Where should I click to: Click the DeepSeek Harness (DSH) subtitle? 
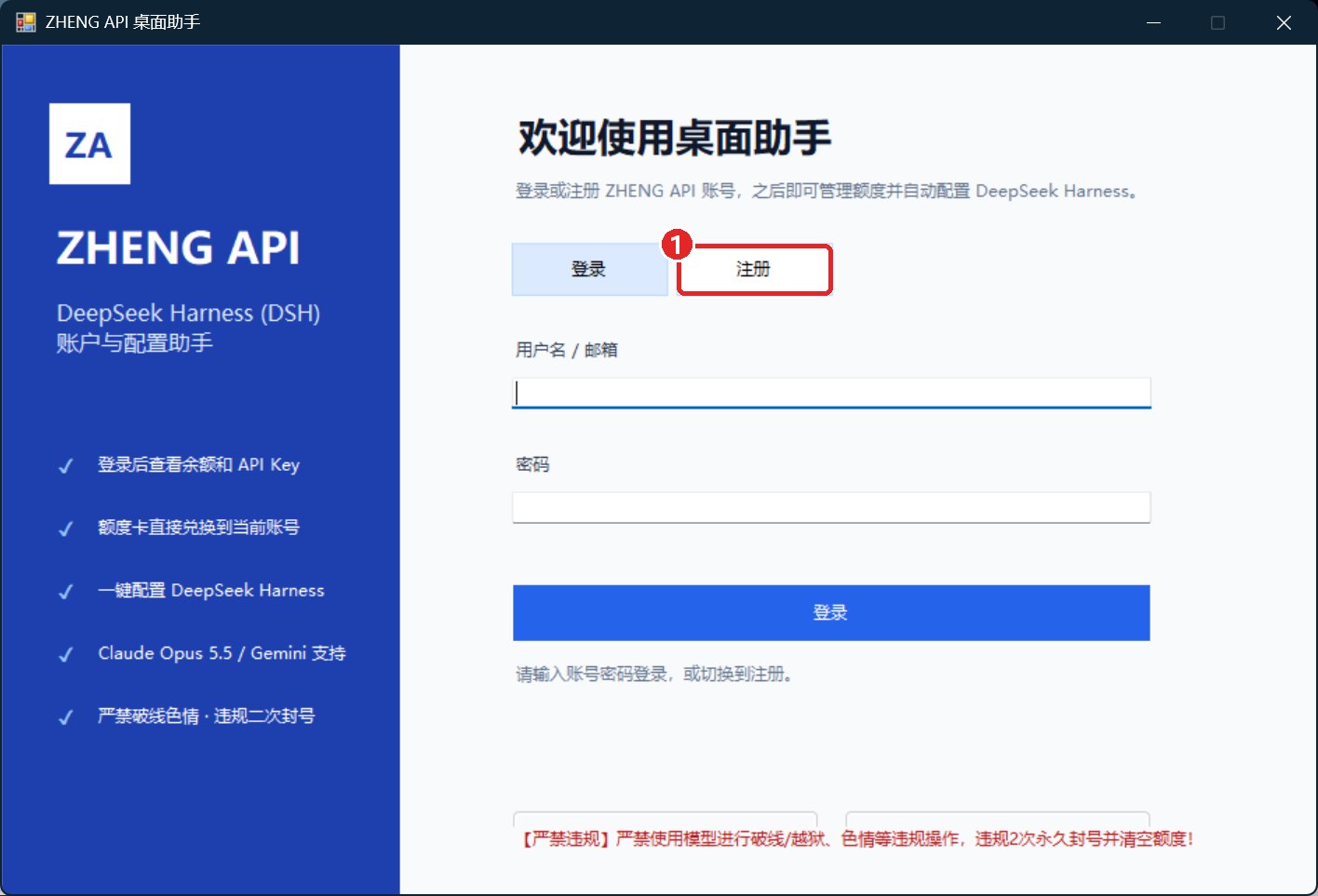189,313
